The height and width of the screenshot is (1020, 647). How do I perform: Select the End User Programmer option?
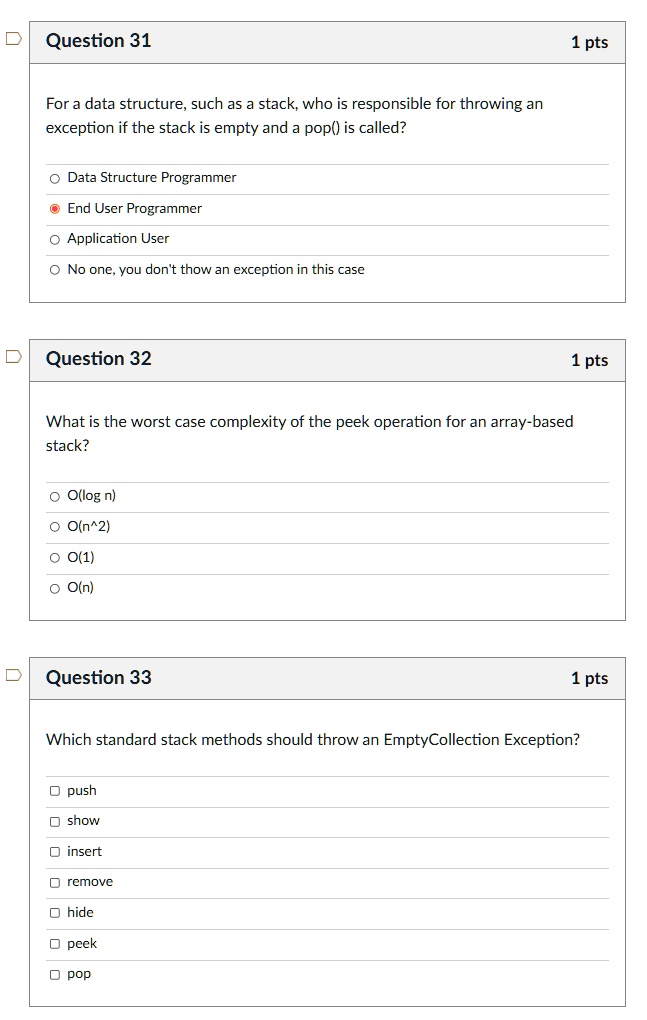point(55,209)
